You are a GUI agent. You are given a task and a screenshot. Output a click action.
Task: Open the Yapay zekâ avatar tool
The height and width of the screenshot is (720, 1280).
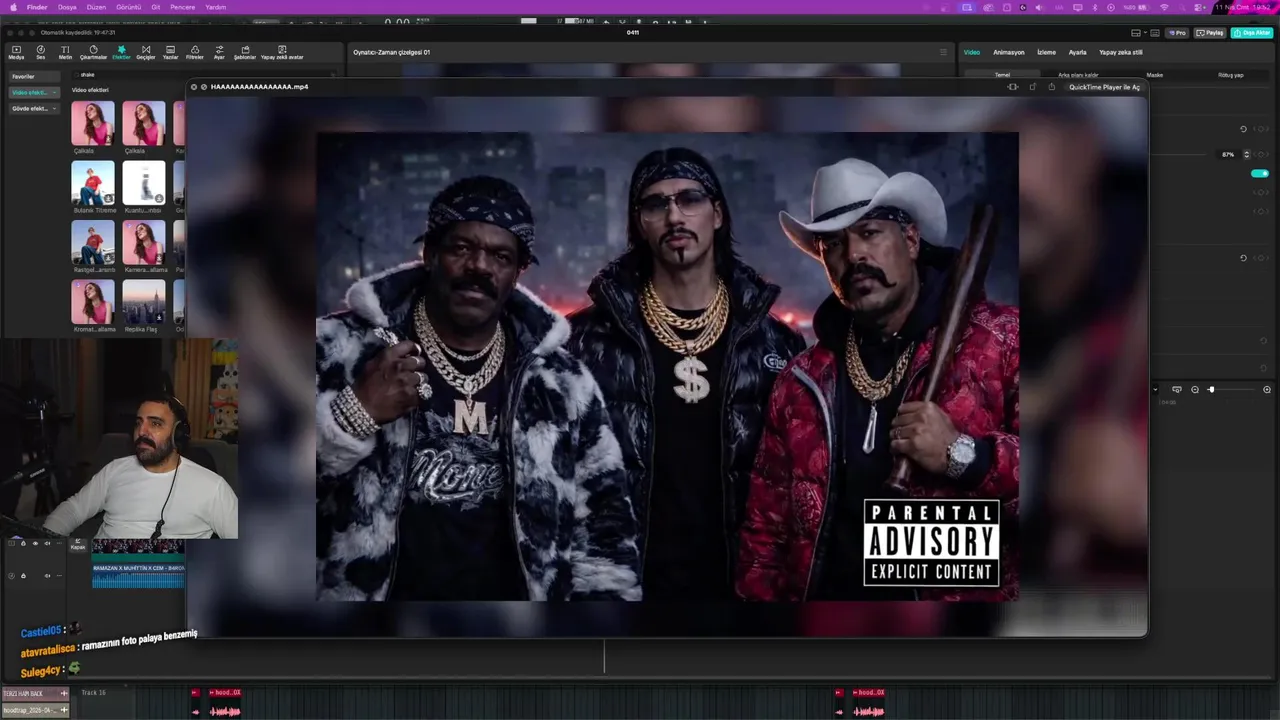pyautogui.click(x=282, y=52)
